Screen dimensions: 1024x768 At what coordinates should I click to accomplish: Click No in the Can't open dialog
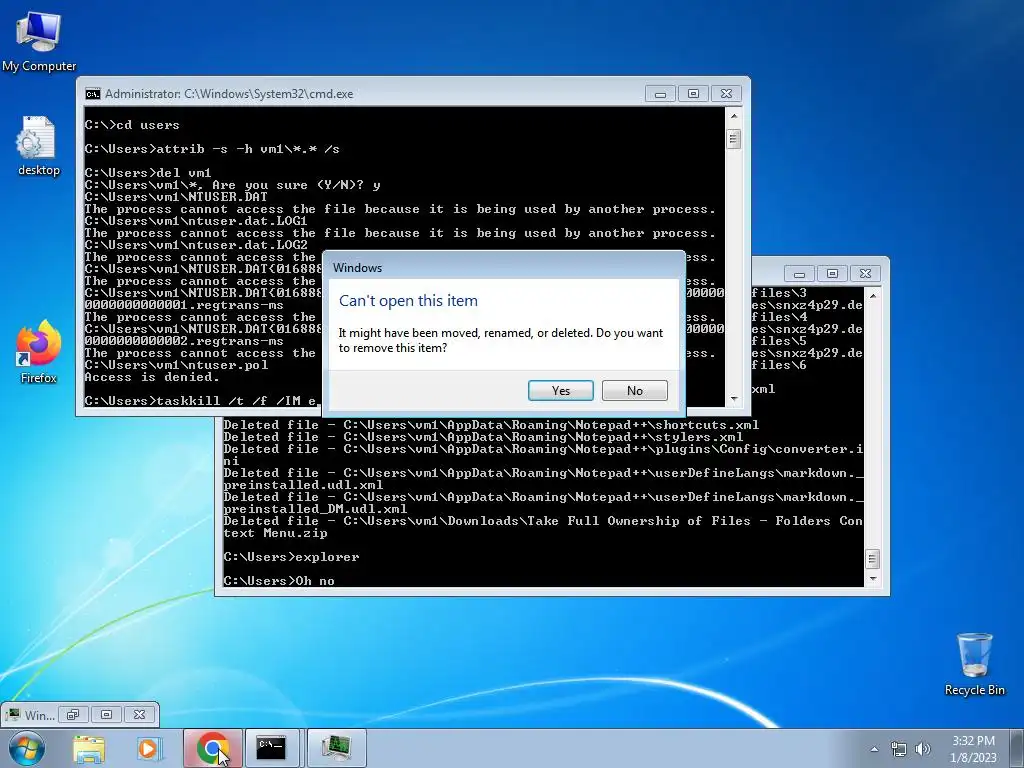634,391
